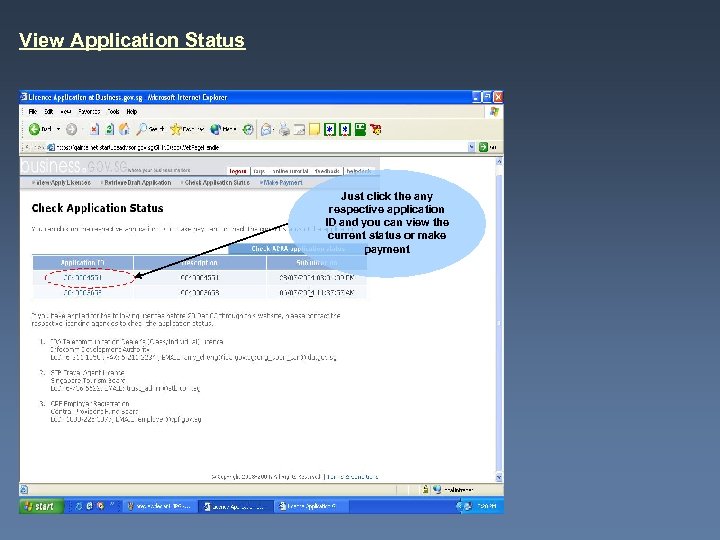720x540 pixels.
Task: Click the Home house icon
Action: [x=124, y=129]
